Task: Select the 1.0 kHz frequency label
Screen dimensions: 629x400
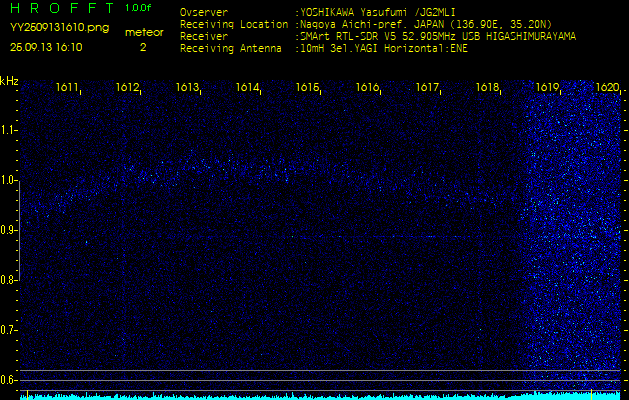Action: 10,180
